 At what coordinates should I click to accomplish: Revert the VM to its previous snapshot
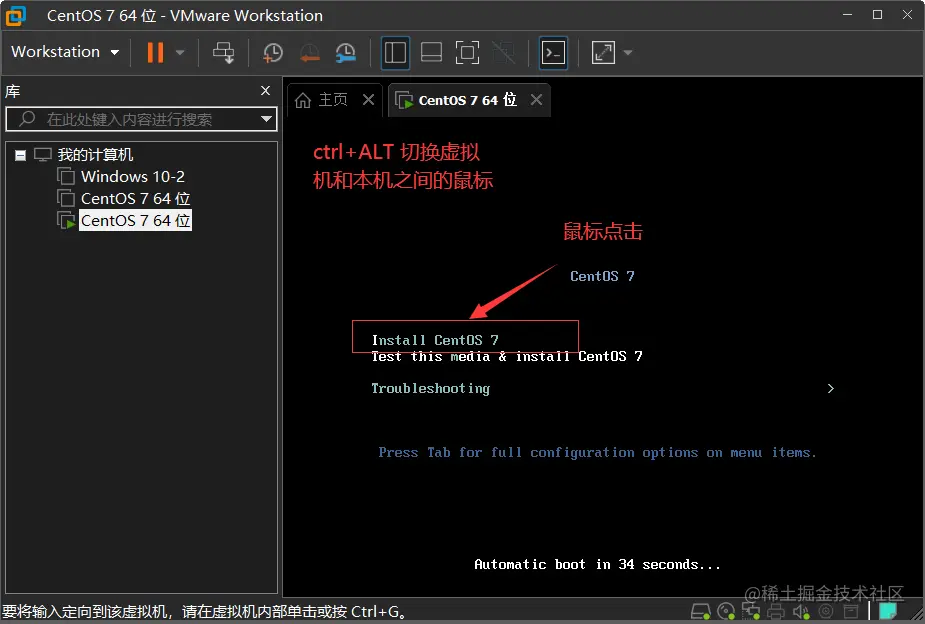310,52
